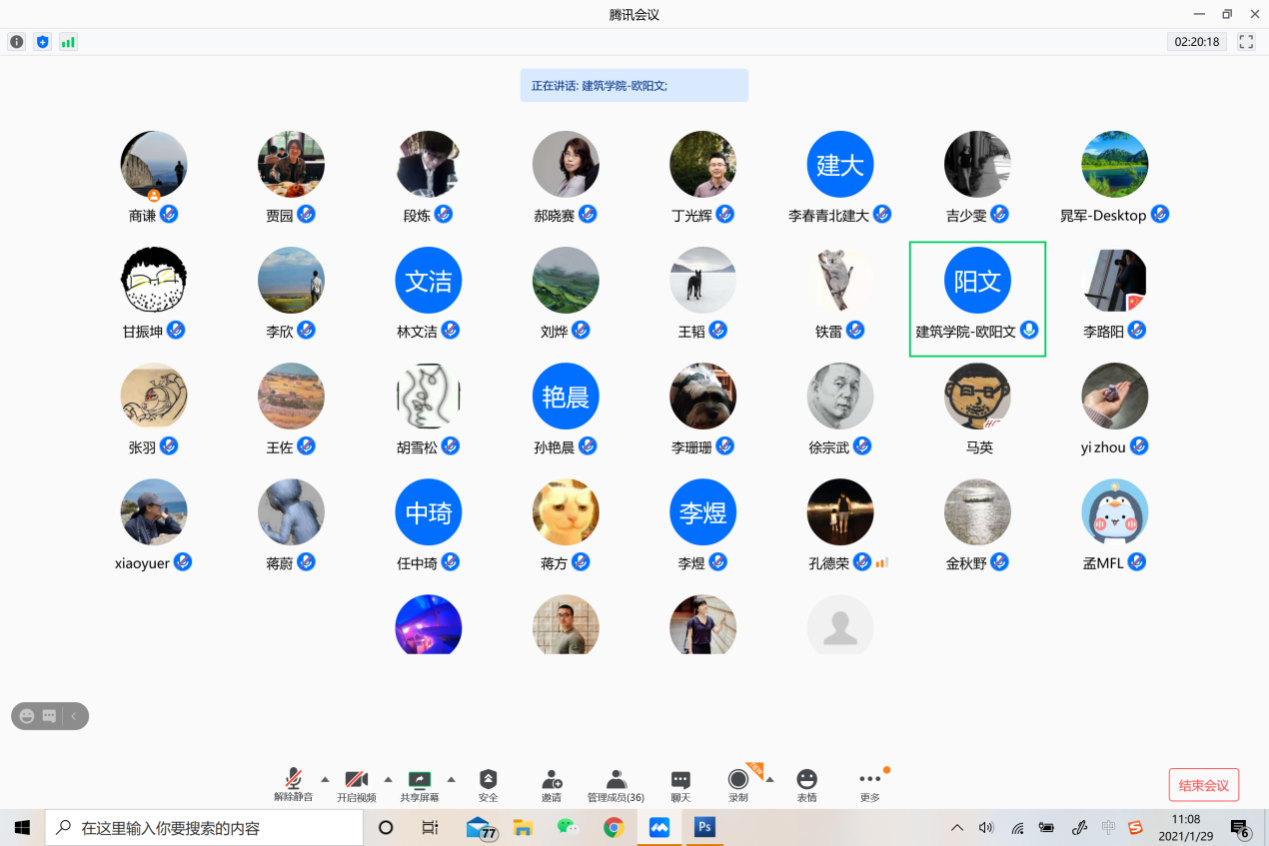Screen dimensions: 1269x846
Task: Expand the video options arrow beside 开启视频
Action: [x=388, y=779]
